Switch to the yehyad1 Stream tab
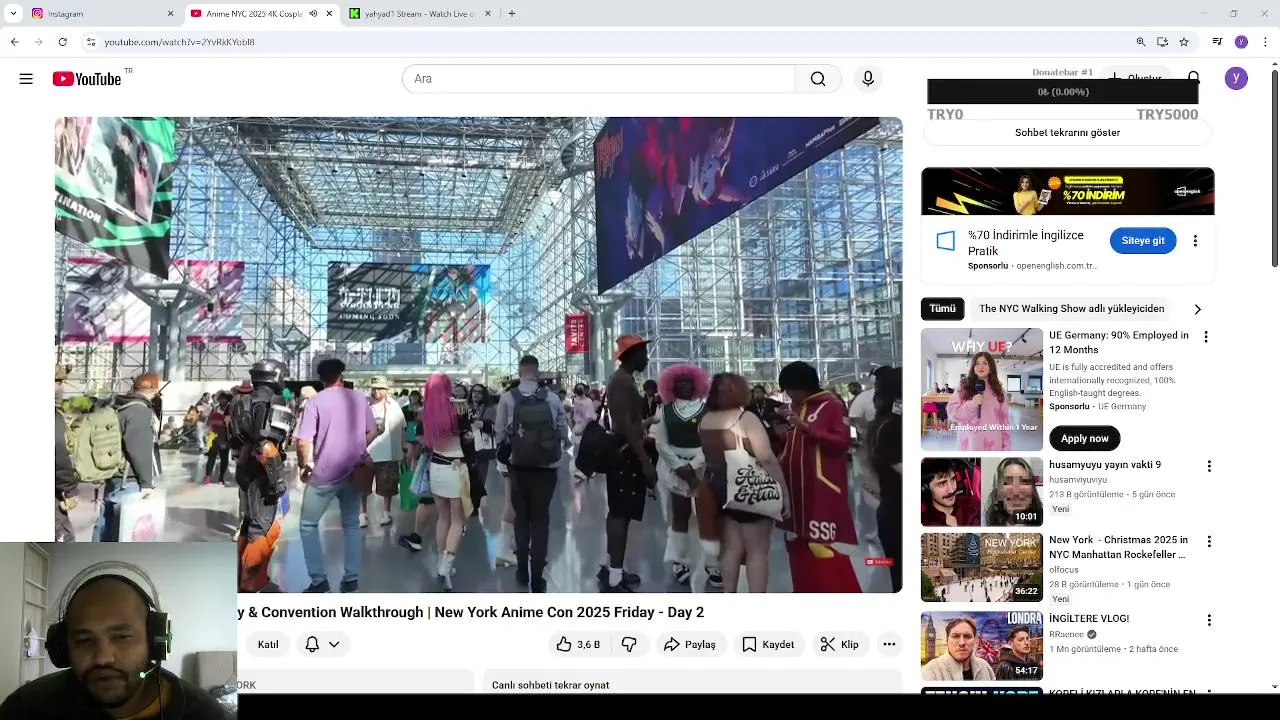This screenshot has width=1280, height=720. point(414,14)
